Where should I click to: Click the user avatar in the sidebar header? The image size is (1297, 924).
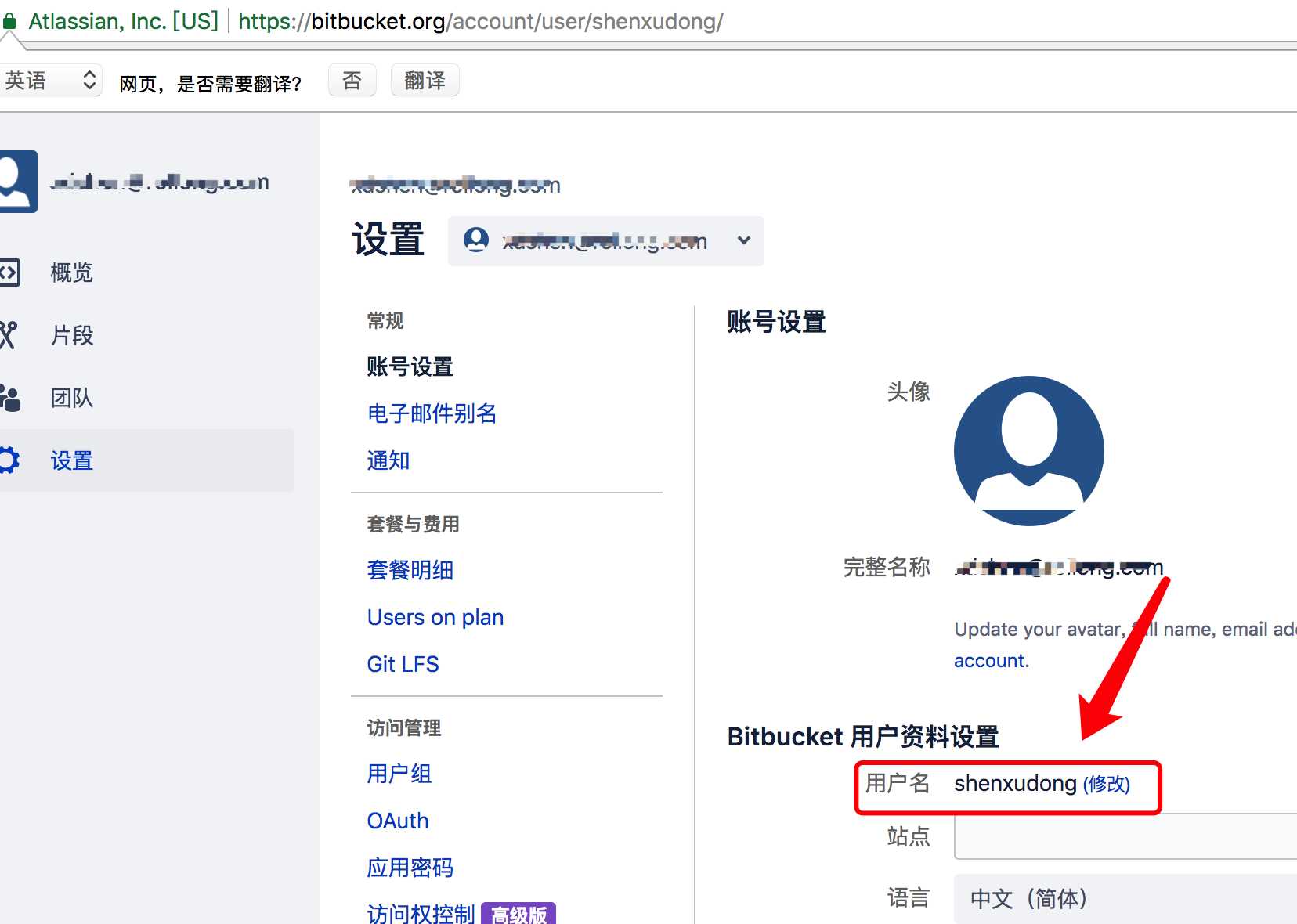click(17, 182)
